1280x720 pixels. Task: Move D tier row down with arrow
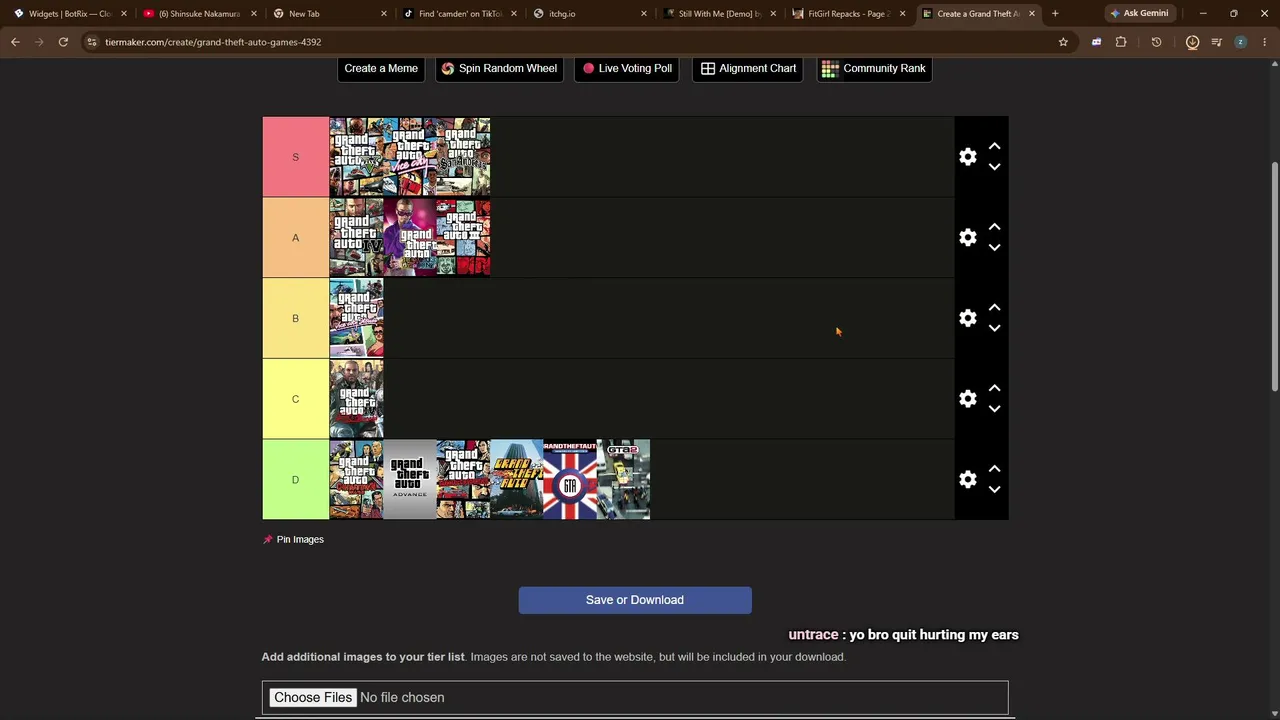tap(994, 490)
